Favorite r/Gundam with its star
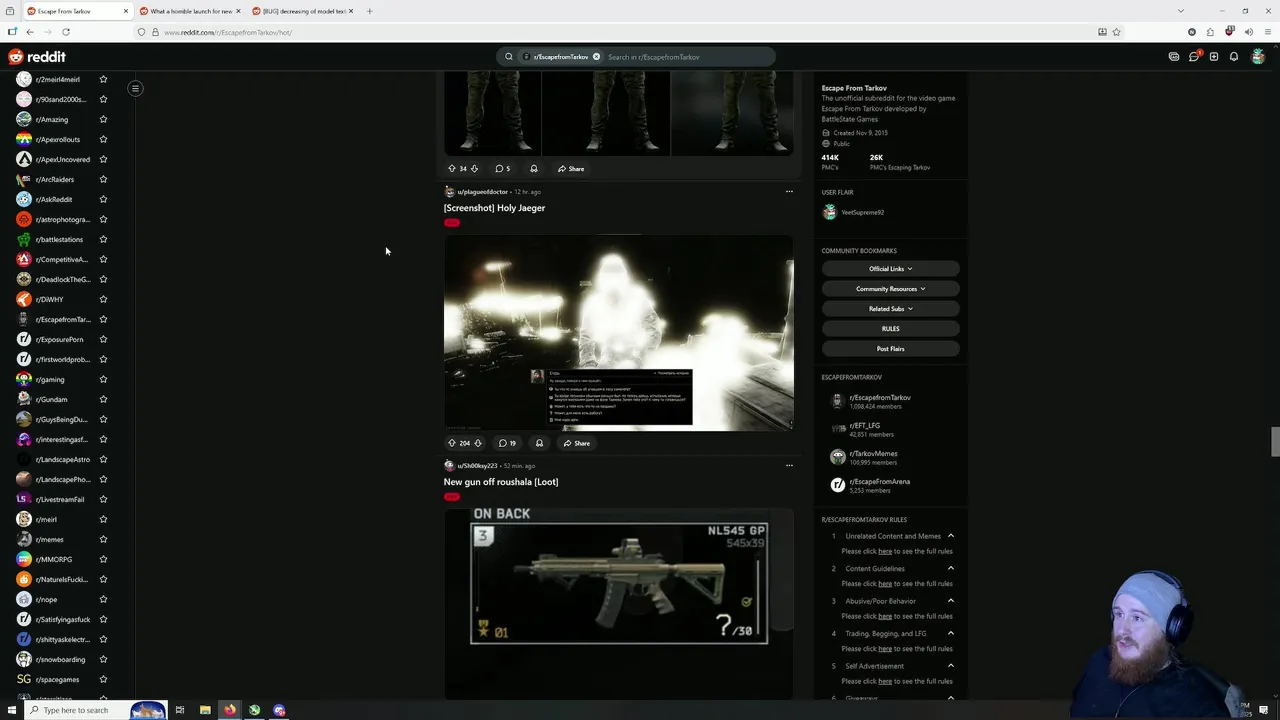The height and width of the screenshot is (720, 1280). coord(103,399)
